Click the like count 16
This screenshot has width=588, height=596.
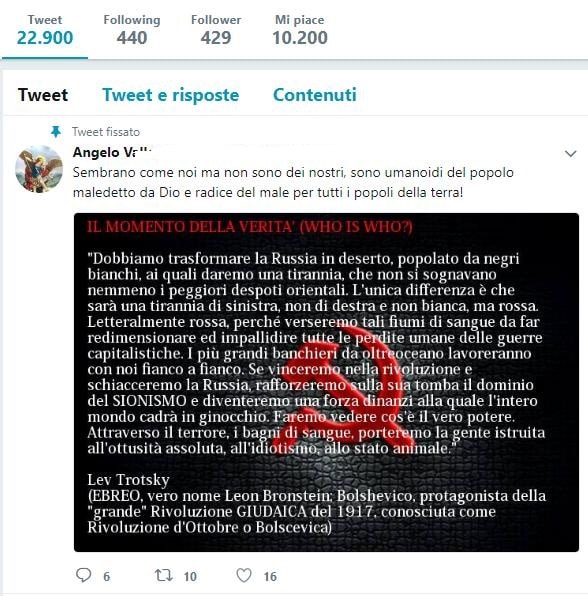click(x=270, y=577)
